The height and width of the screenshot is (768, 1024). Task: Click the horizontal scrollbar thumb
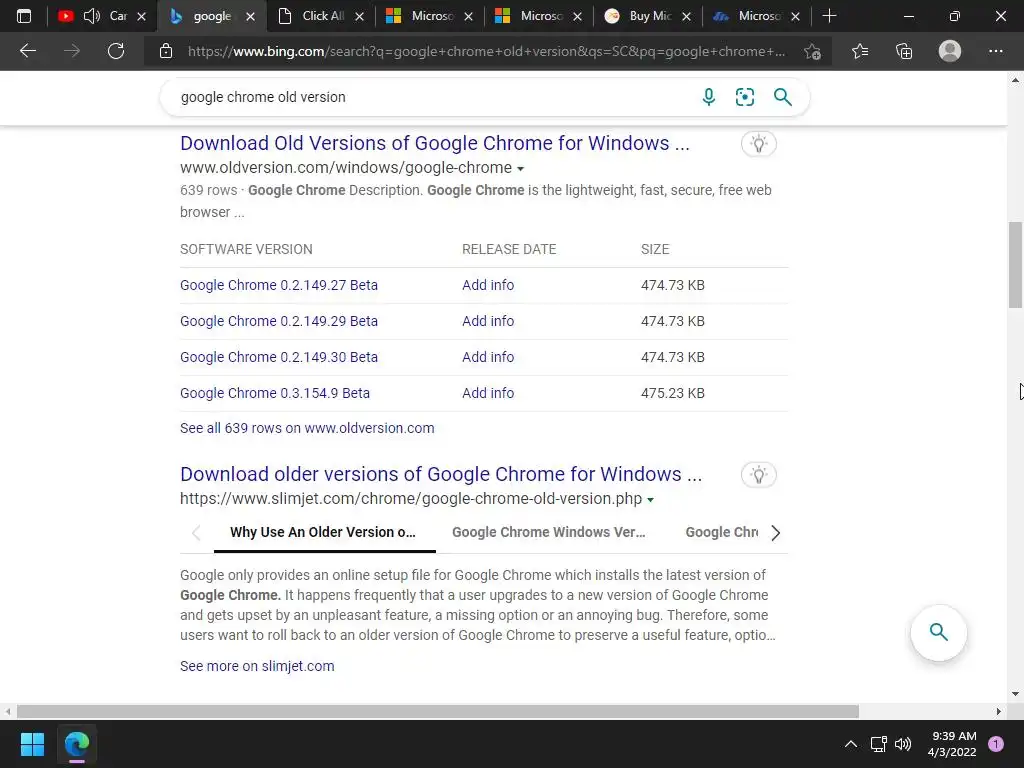click(438, 711)
